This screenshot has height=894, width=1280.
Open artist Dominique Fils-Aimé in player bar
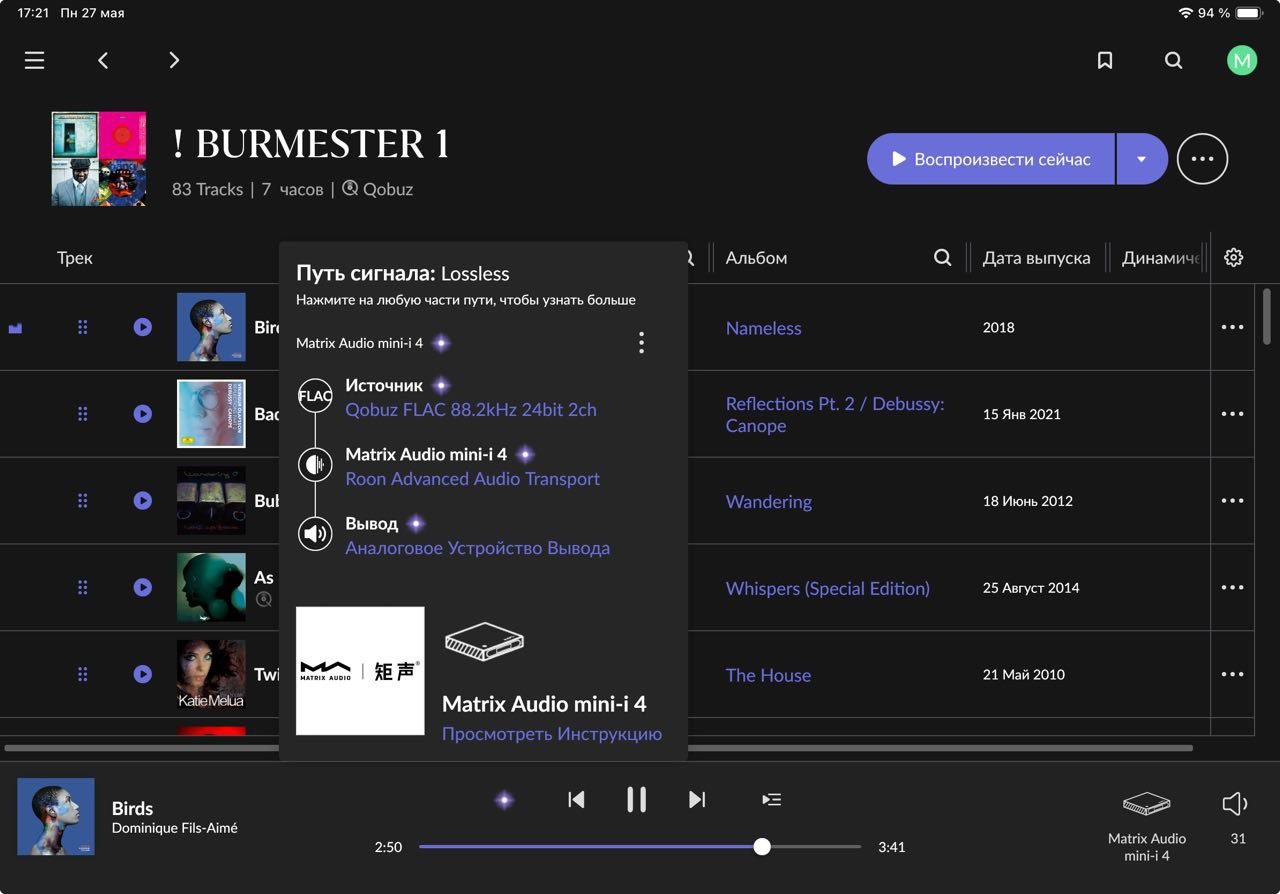pyautogui.click(x=175, y=828)
